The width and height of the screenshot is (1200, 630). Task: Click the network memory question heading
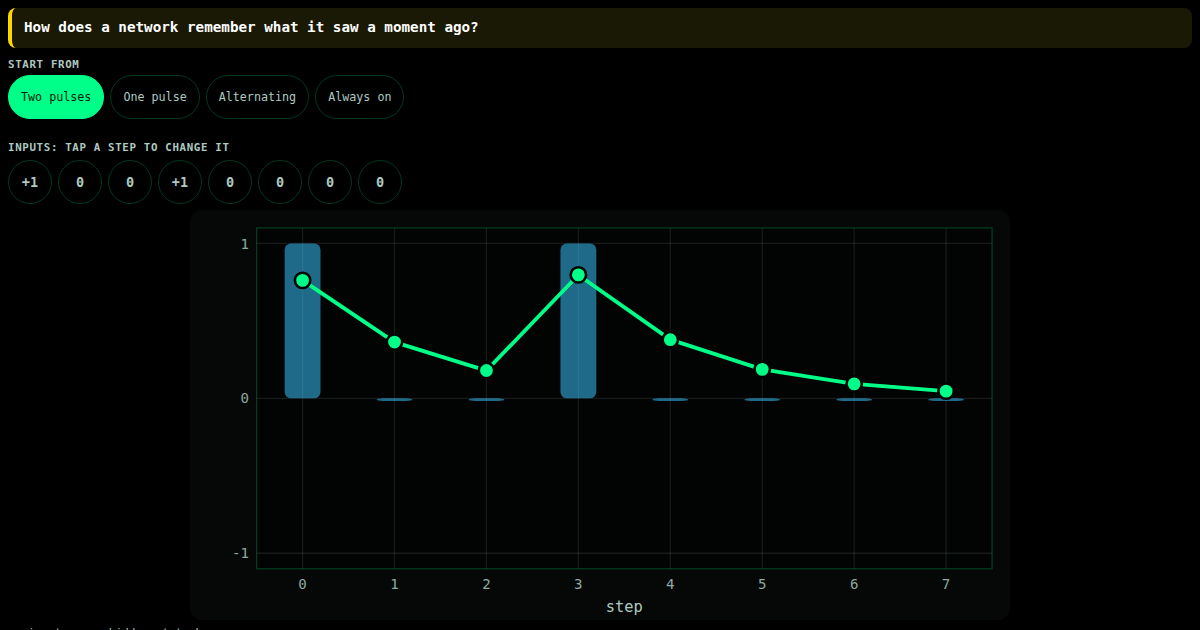point(251,27)
